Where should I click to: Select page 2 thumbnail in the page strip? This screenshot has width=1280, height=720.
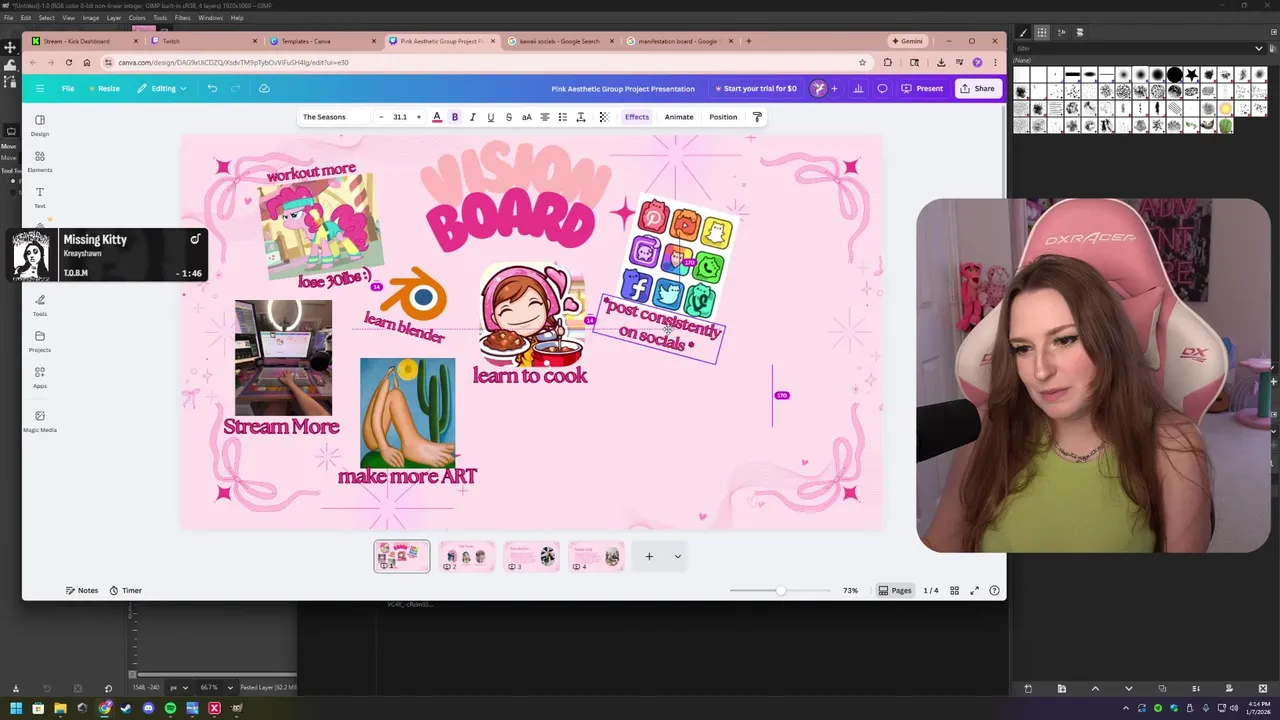pos(467,556)
